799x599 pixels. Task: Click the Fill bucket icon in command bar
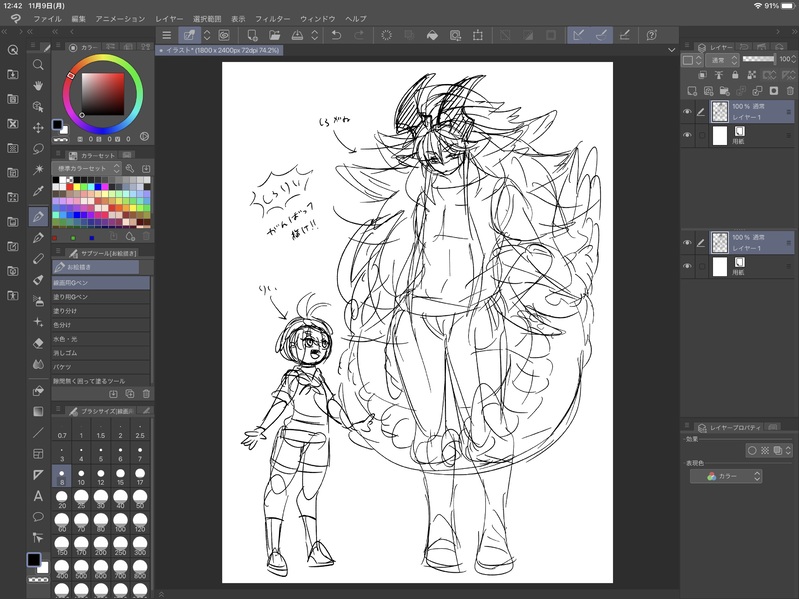[x=431, y=35]
